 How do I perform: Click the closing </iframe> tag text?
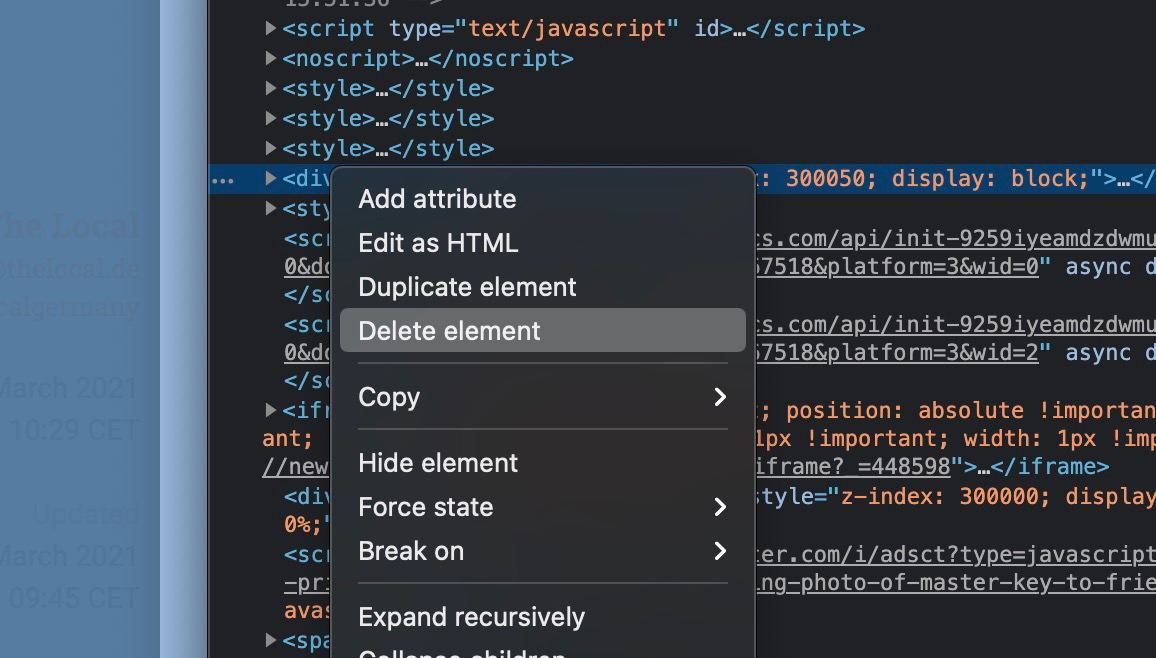click(x=1050, y=466)
